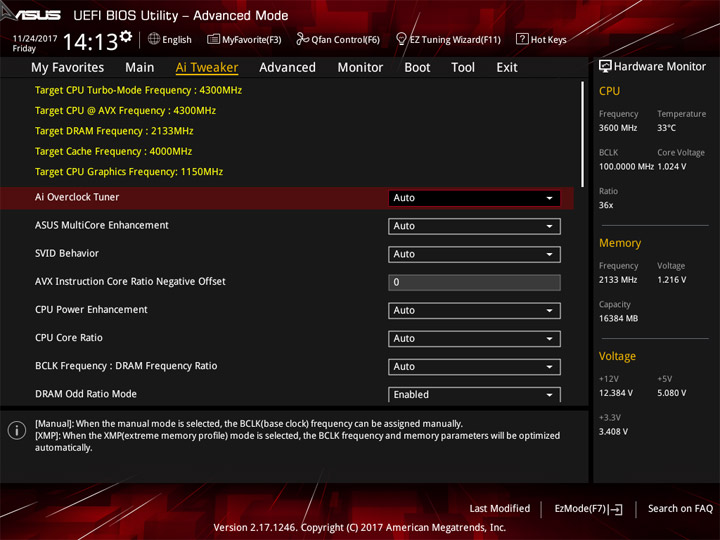Click Target CPU Graphics Frequency: 1150MHz

click(129, 172)
